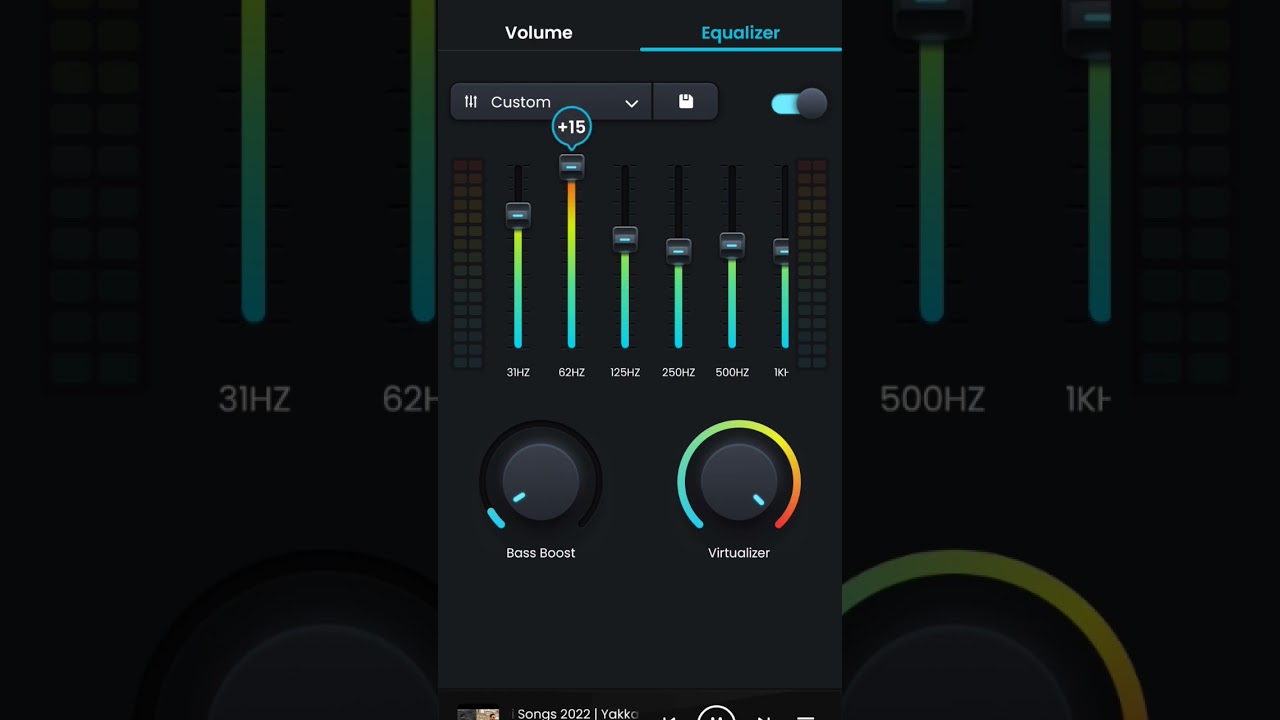Click the +15 gain value bubble
The image size is (1280, 720).
click(x=571, y=127)
